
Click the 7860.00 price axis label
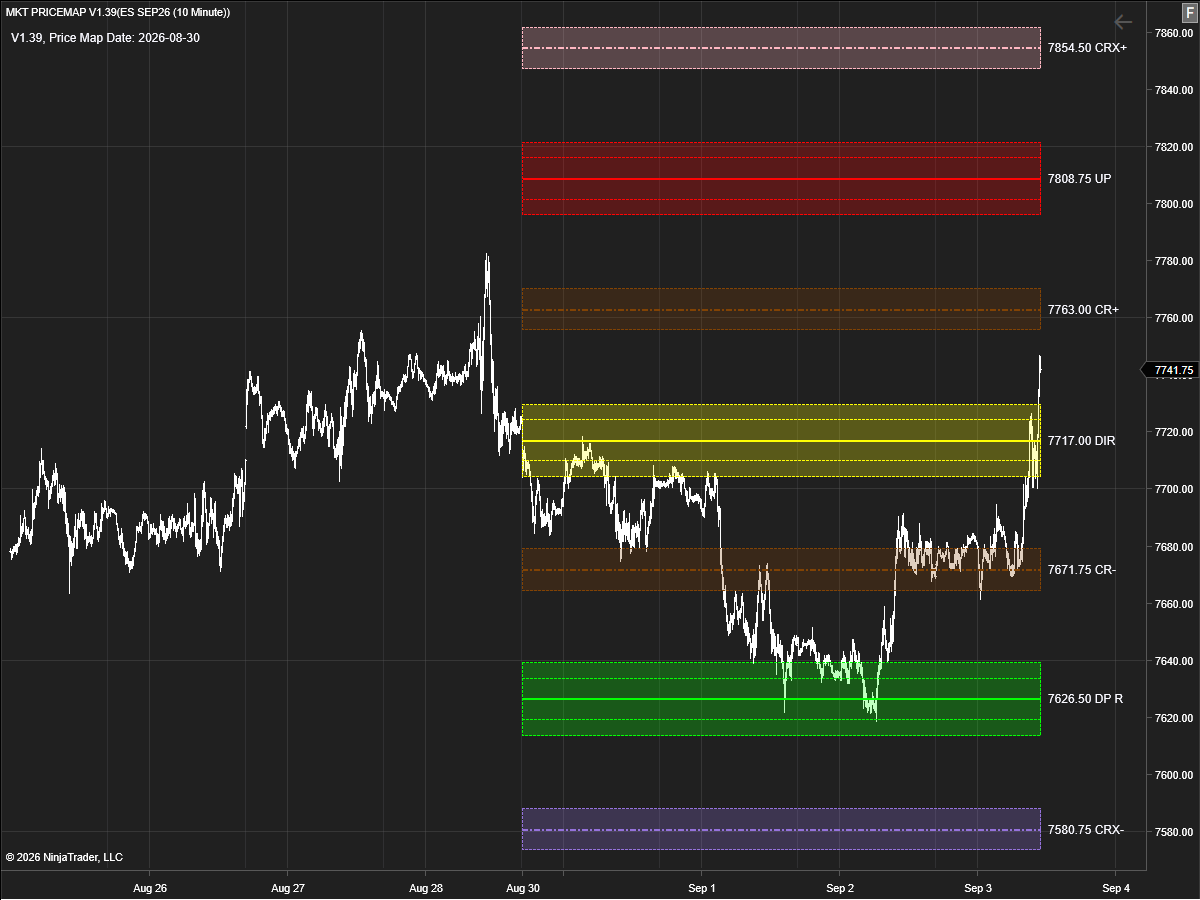tap(1174, 33)
